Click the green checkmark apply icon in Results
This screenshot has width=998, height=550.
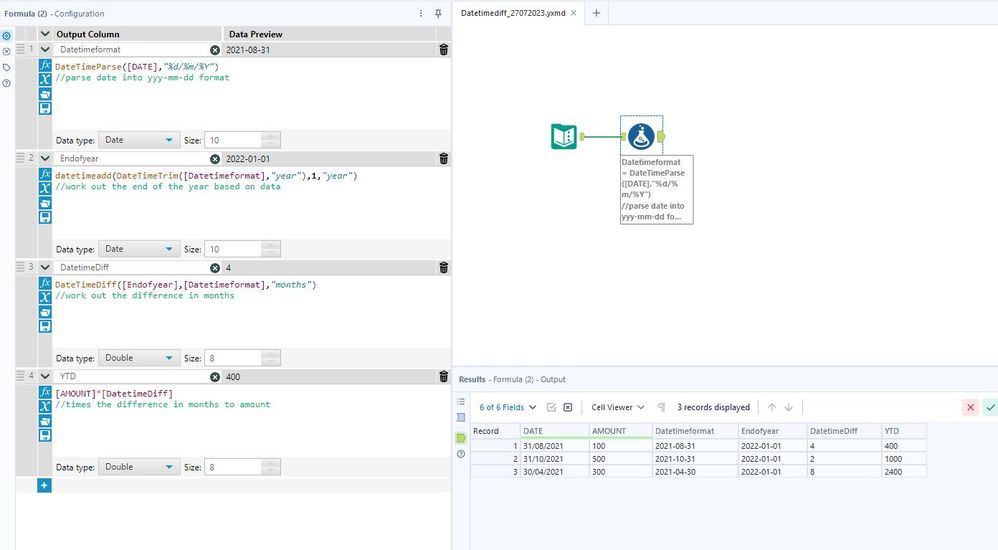pos(990,407)
